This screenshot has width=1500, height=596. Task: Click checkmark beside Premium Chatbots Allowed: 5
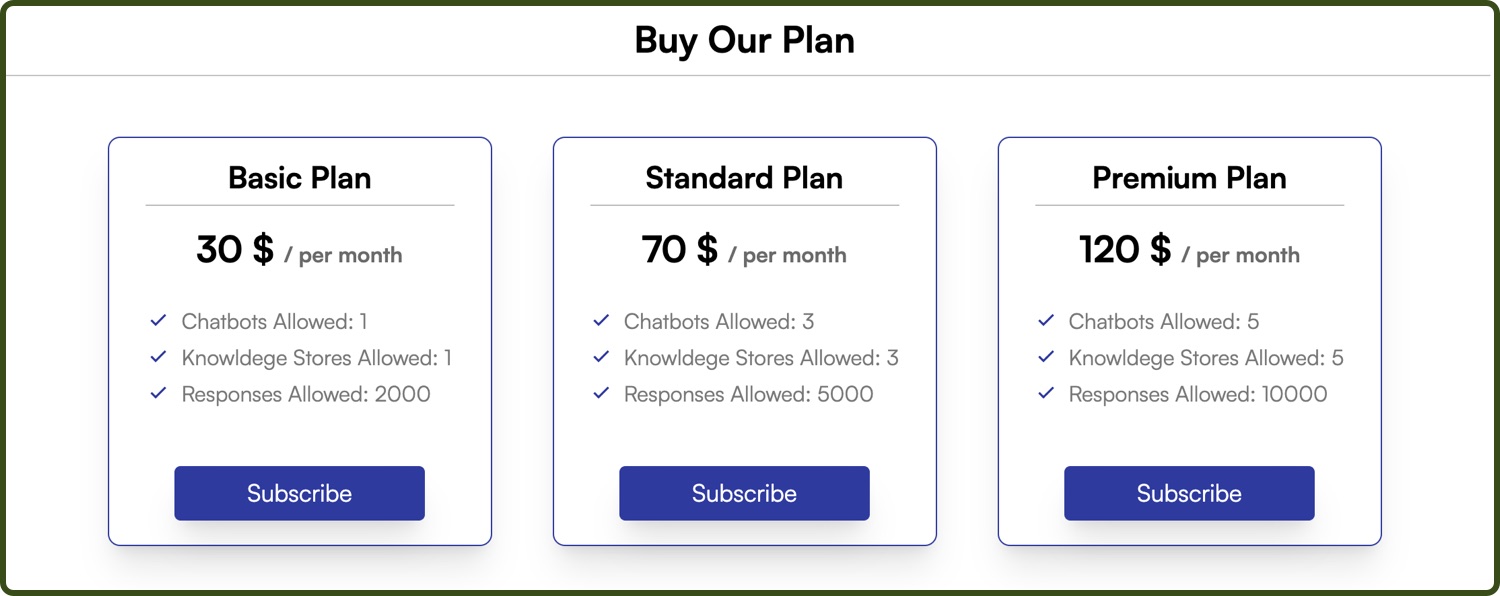[1046, 321]
